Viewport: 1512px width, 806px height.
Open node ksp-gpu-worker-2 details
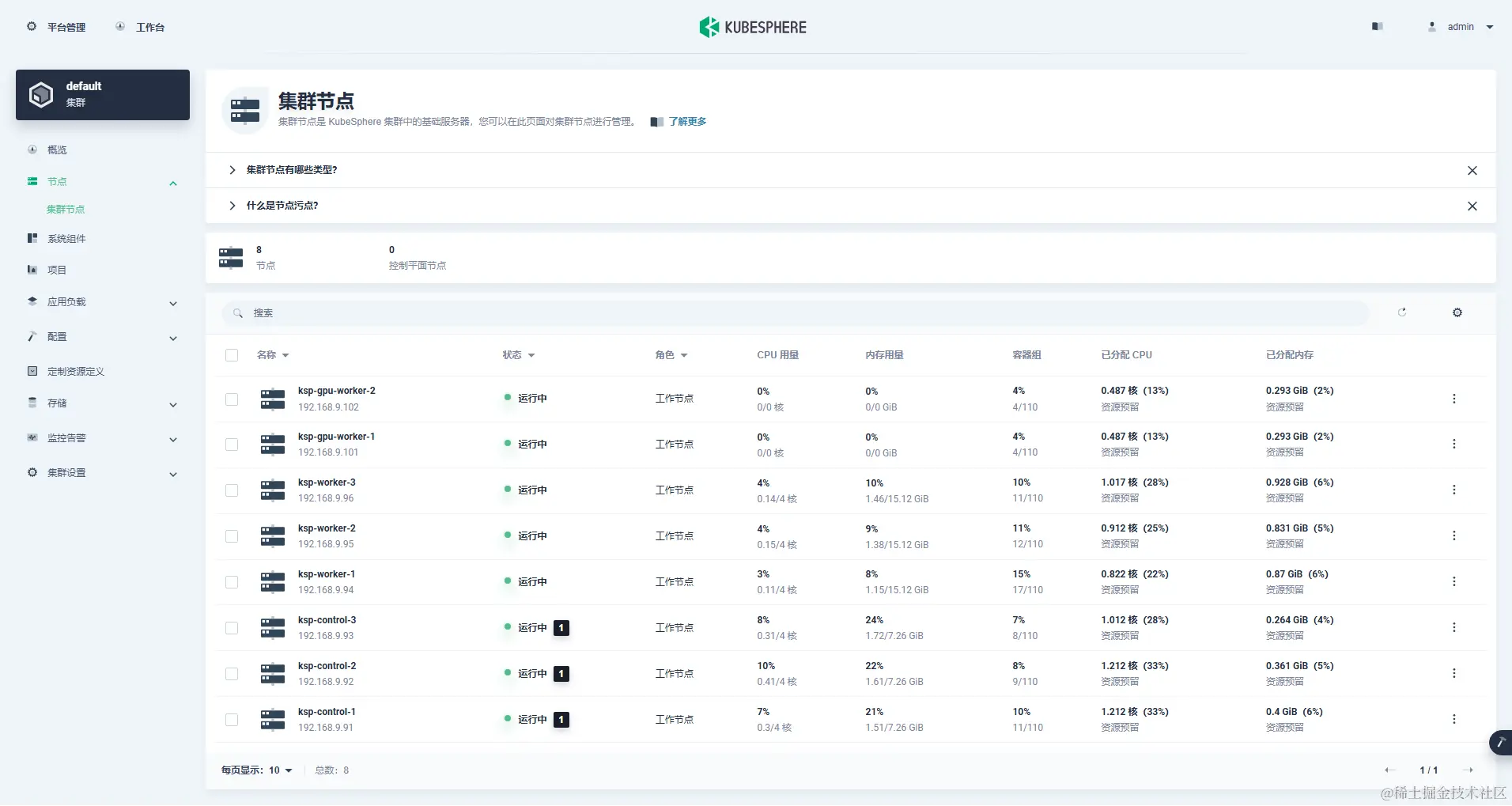tap(337, 391)
